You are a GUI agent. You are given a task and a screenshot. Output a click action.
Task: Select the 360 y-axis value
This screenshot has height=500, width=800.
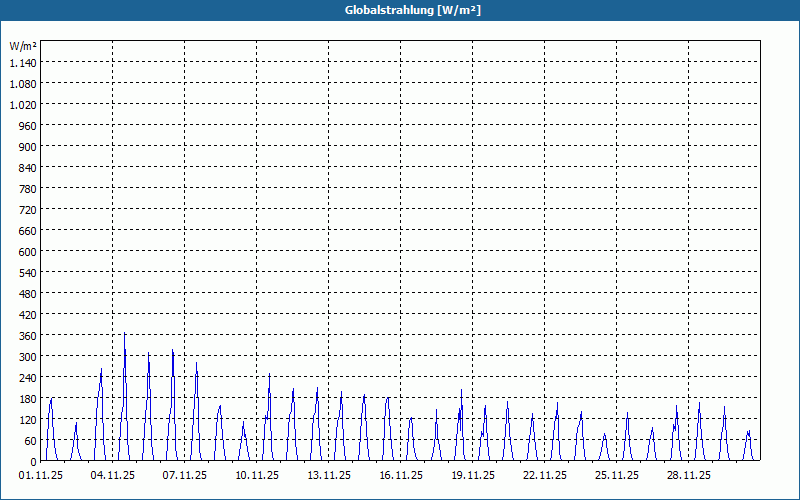coord(27,336)
